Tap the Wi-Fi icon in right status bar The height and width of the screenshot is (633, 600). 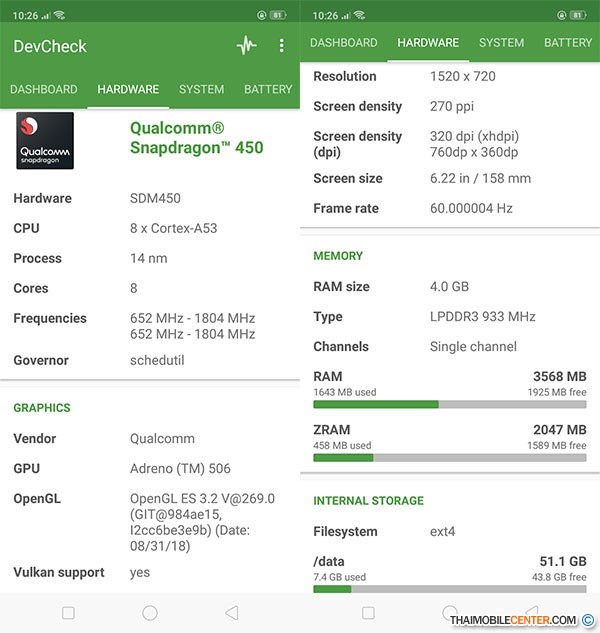(x=359, y=15)
